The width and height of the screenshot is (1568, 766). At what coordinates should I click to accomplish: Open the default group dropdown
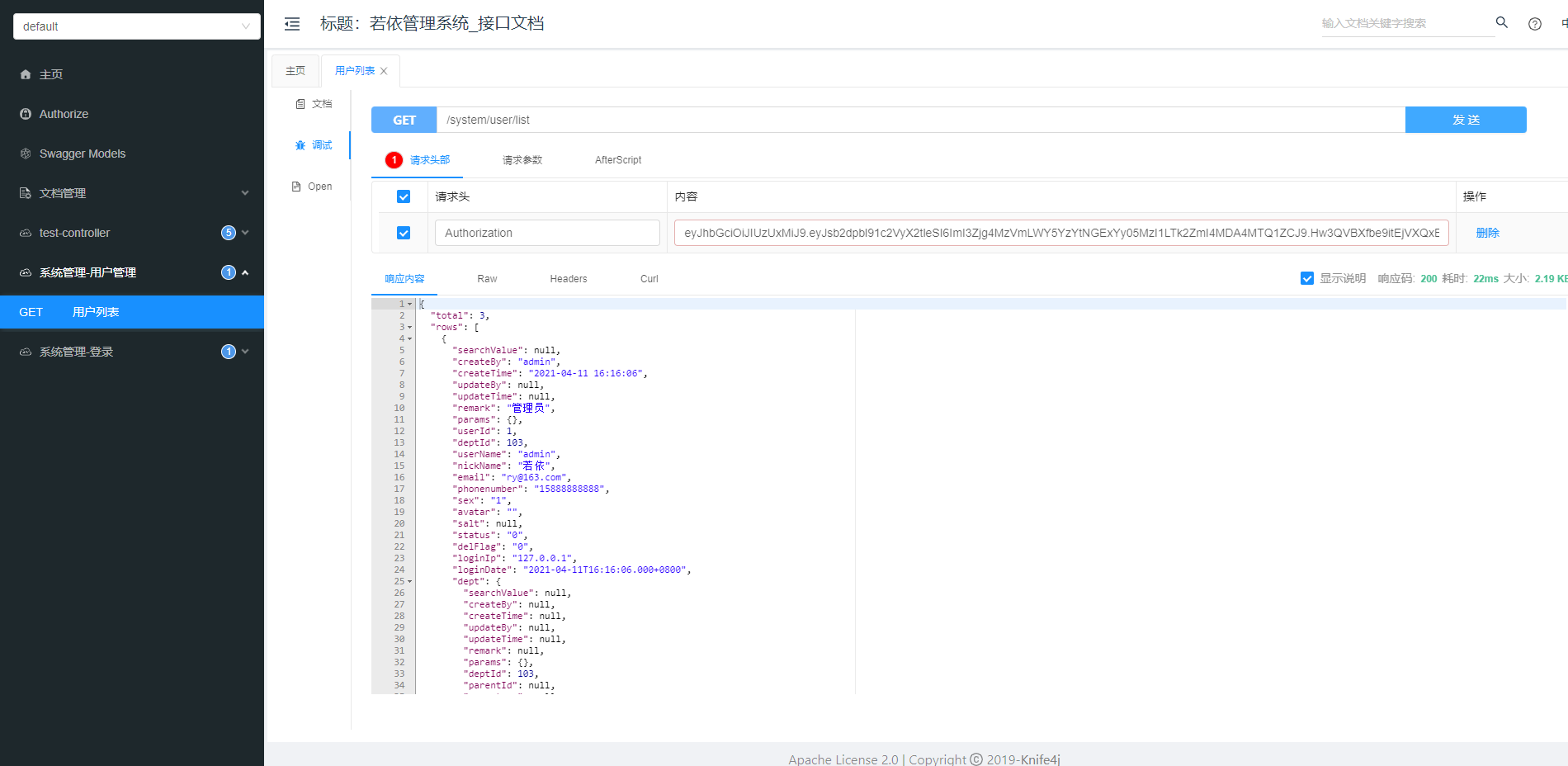click(135, 26)
